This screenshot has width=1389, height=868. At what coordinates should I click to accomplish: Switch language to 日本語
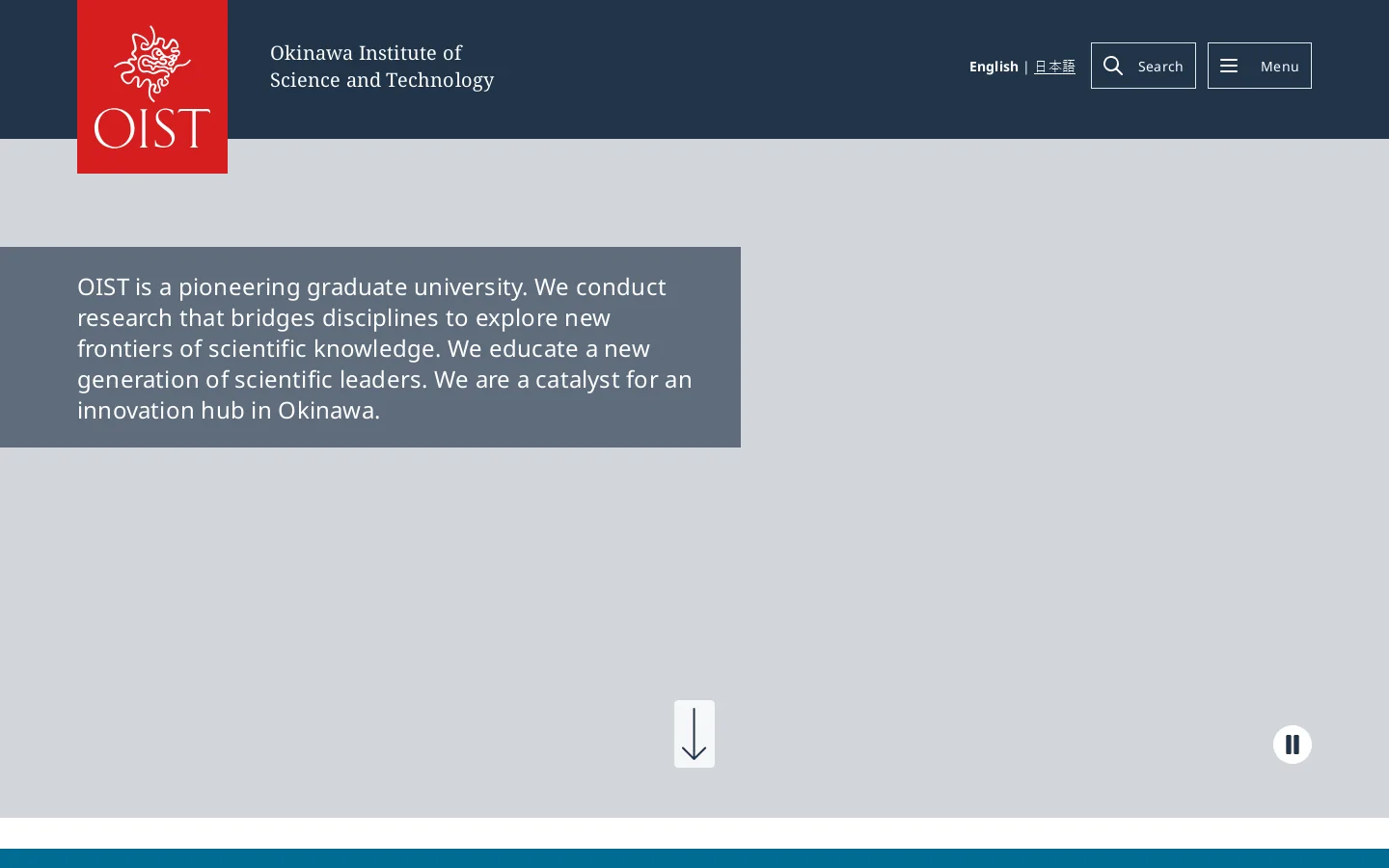[x=1054, y=67]
